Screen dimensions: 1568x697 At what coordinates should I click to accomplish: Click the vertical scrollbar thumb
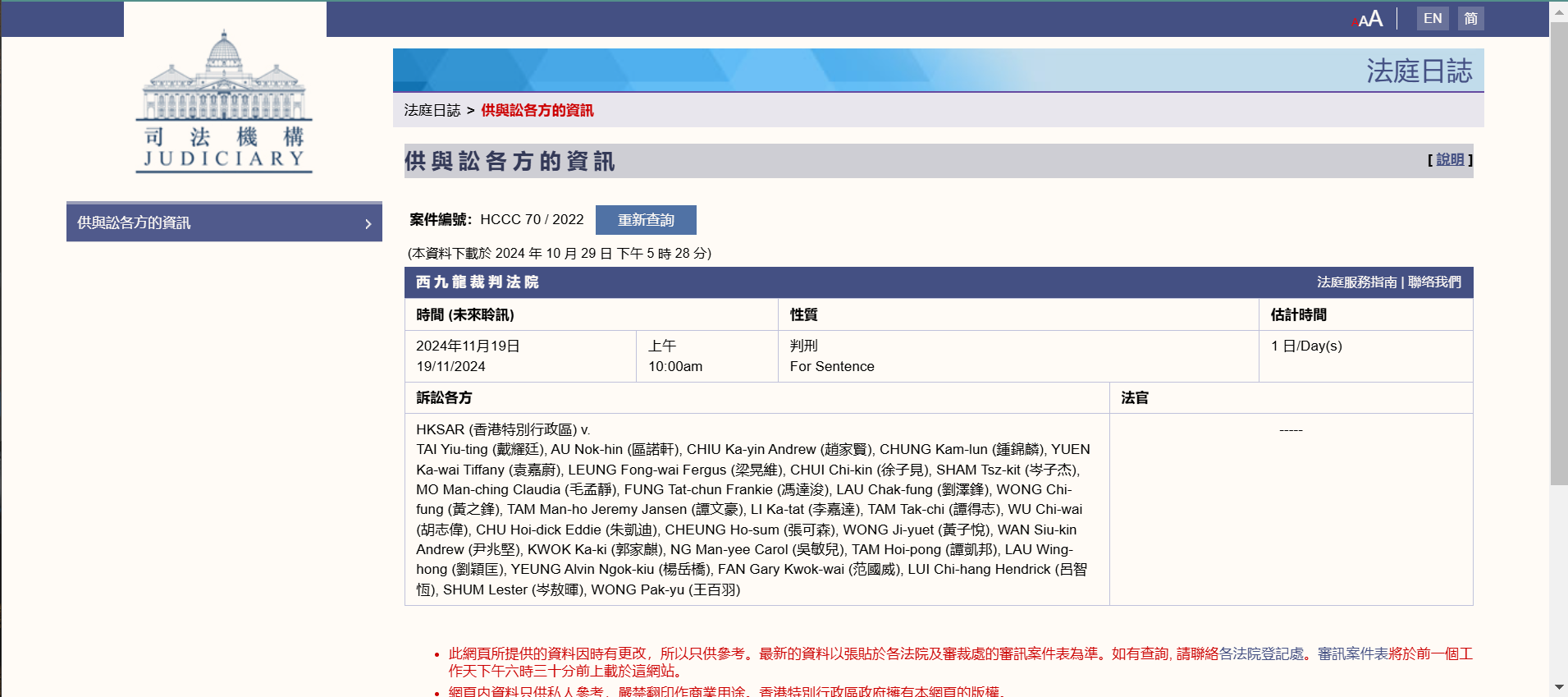1558,246
